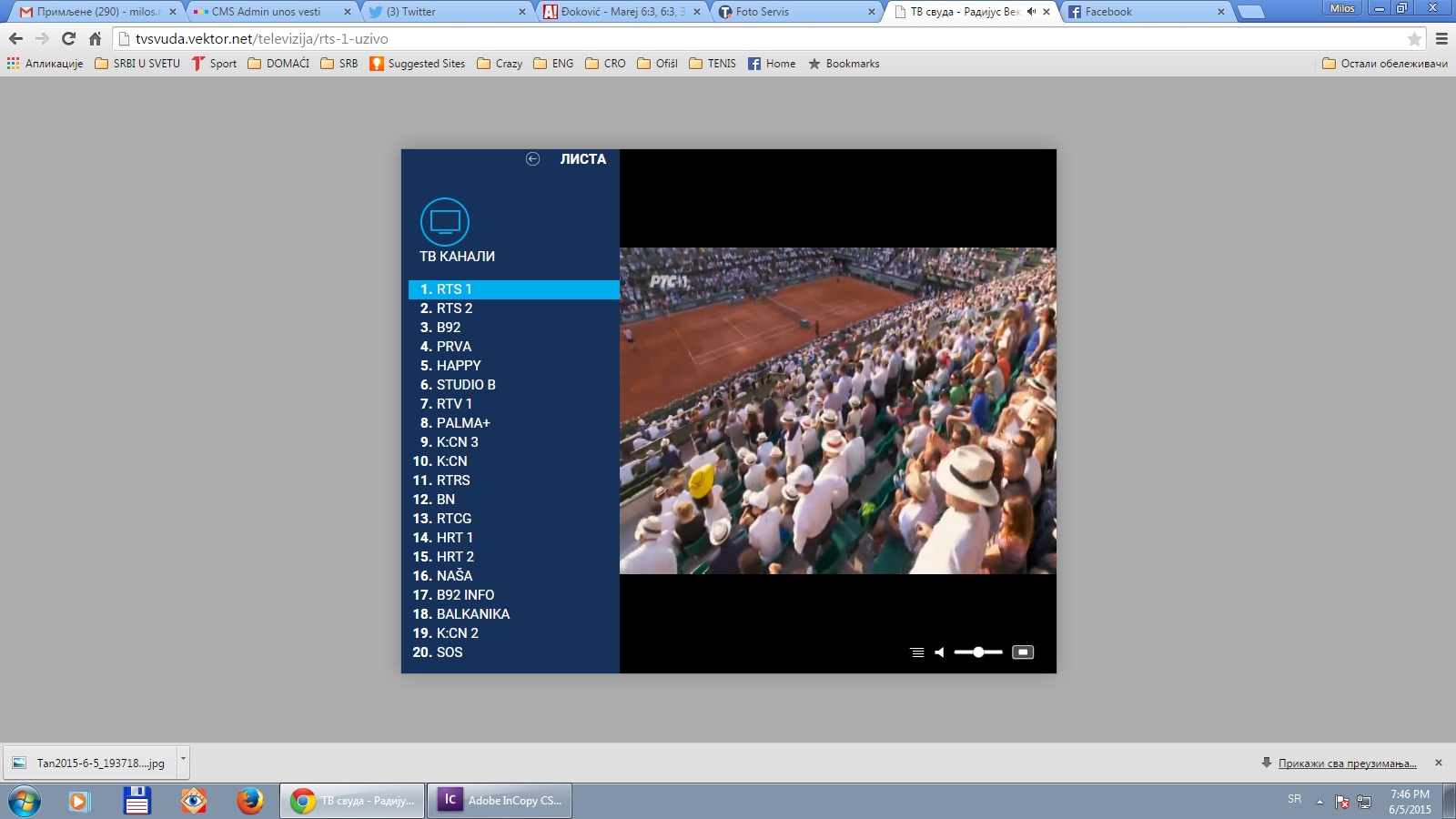Reload the current page

click(x=68, y=39)
